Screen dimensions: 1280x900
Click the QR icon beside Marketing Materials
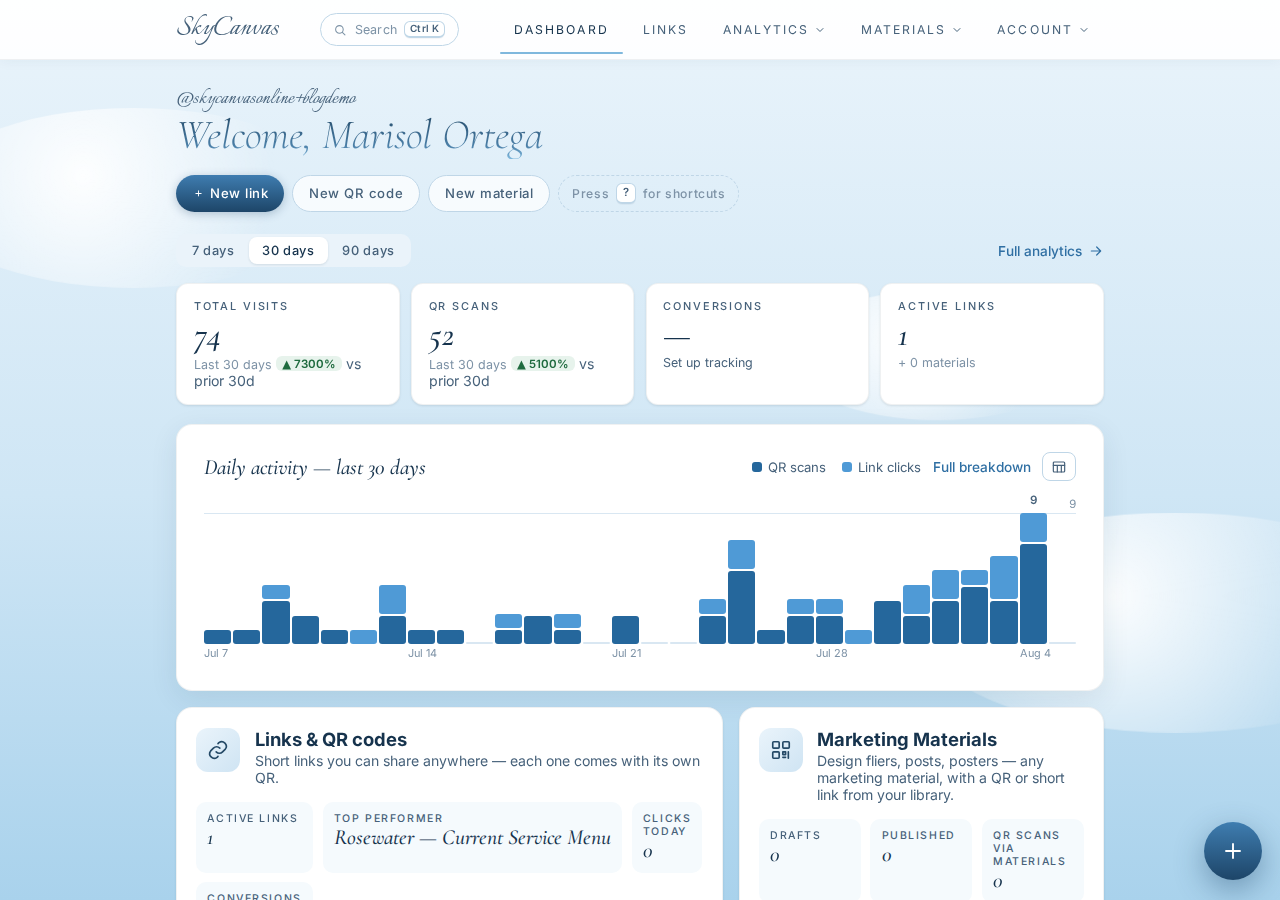(x=781, y=750)
